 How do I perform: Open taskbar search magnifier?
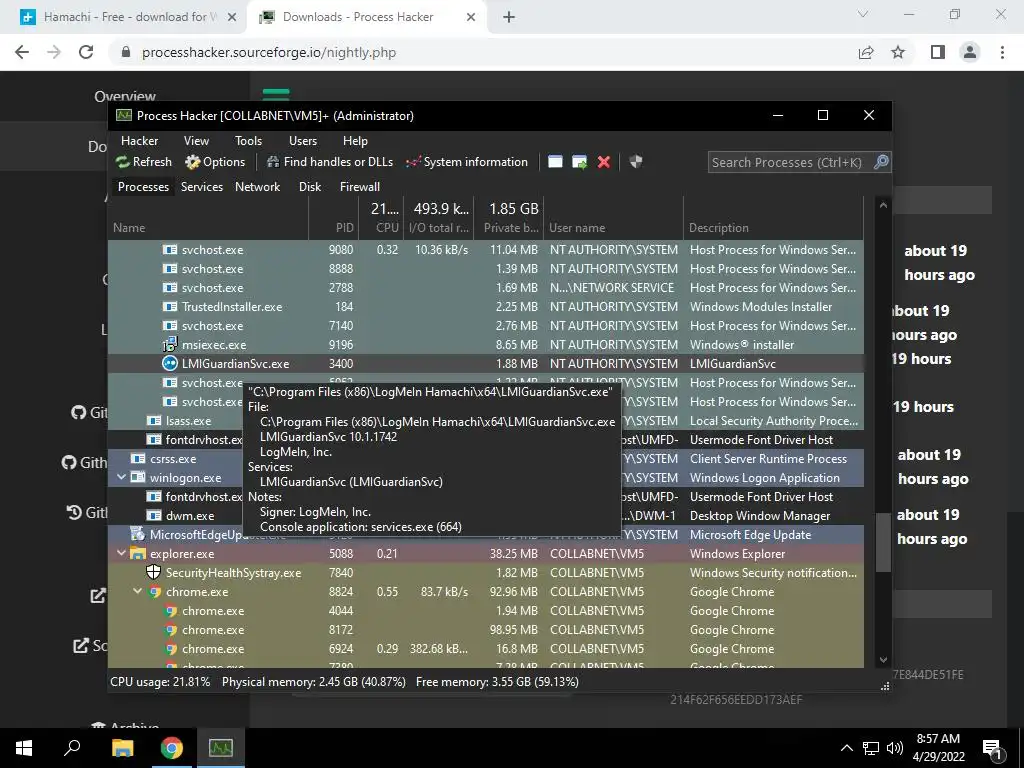click(x=72, y=748)
